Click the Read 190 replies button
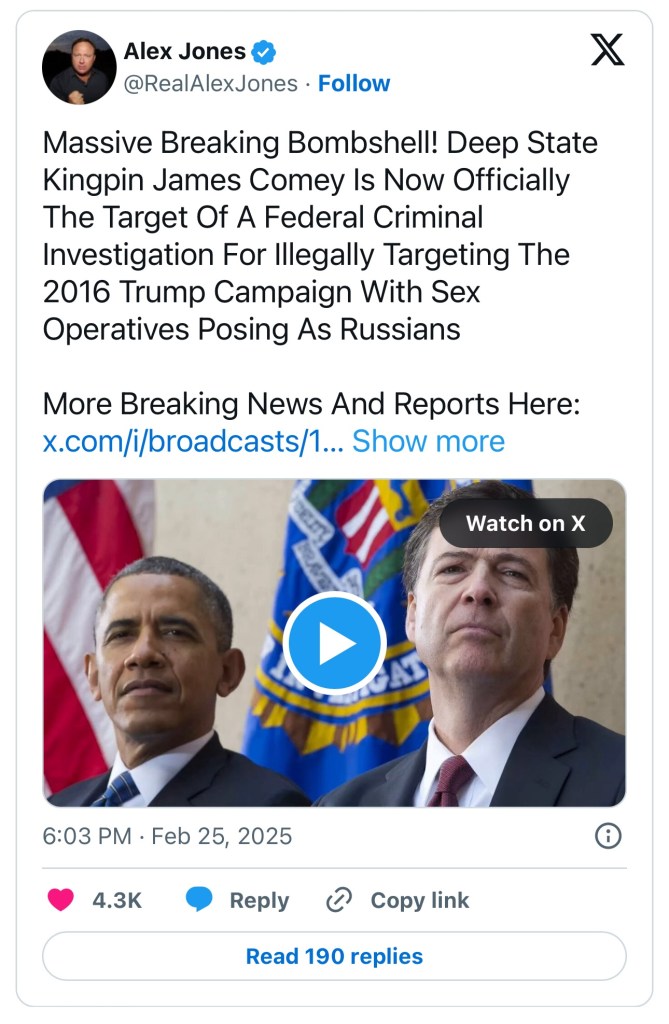Image resolution: width=669 pixels, height=1024 pixels. coord(334,956)
